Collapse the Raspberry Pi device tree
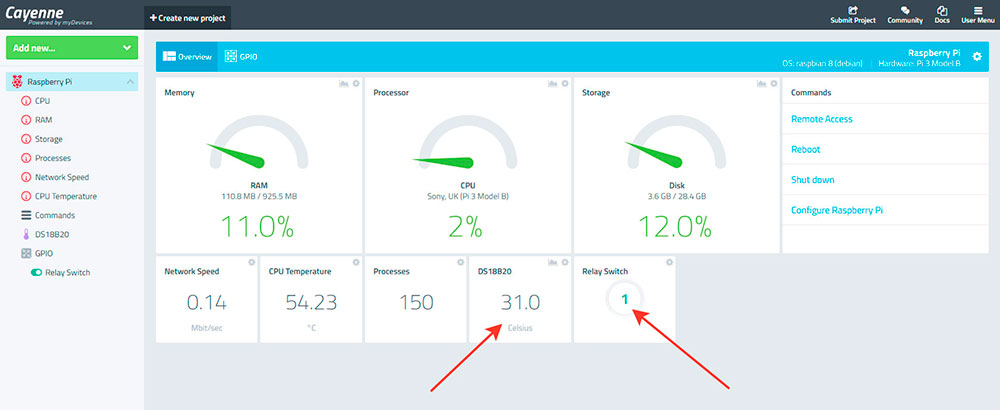Screen dimensions: 1000x410 (130, 82)
